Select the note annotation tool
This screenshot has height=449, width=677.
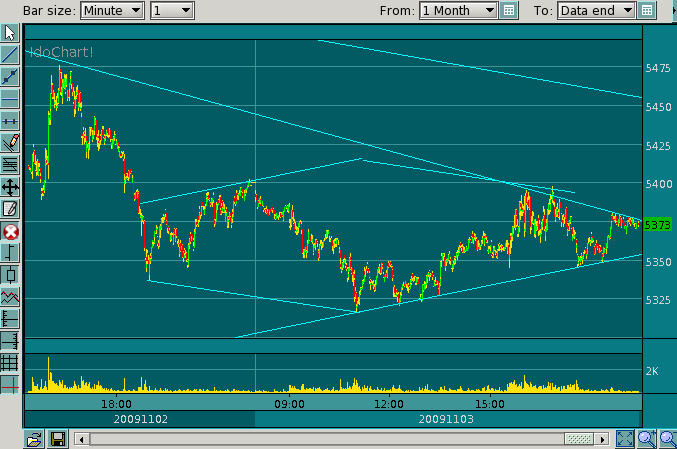[x=10, y=209]
